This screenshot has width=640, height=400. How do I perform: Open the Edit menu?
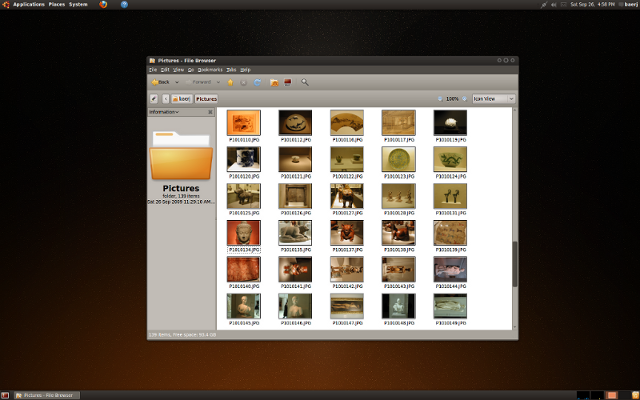[165, 70]
